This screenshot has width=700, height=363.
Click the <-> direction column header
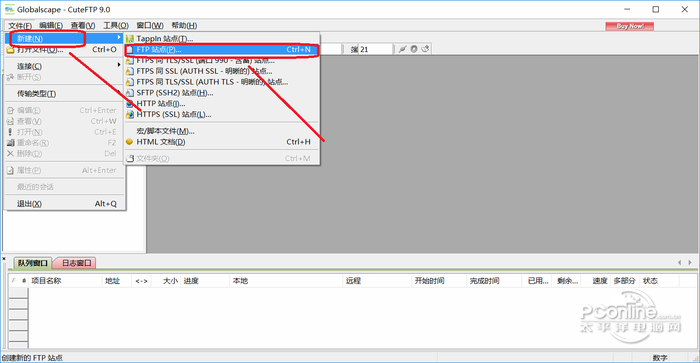tap(141, 281)
